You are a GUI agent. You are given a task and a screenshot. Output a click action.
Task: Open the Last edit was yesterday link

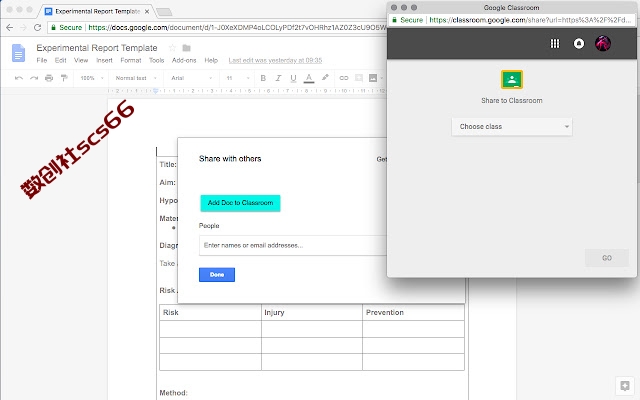click(x=275, y=60)
